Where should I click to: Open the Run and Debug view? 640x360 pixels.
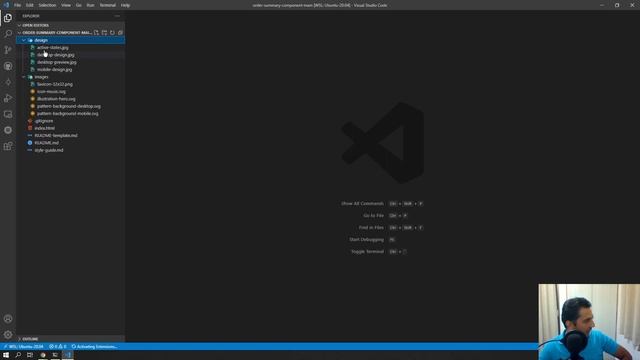point(8,98)
